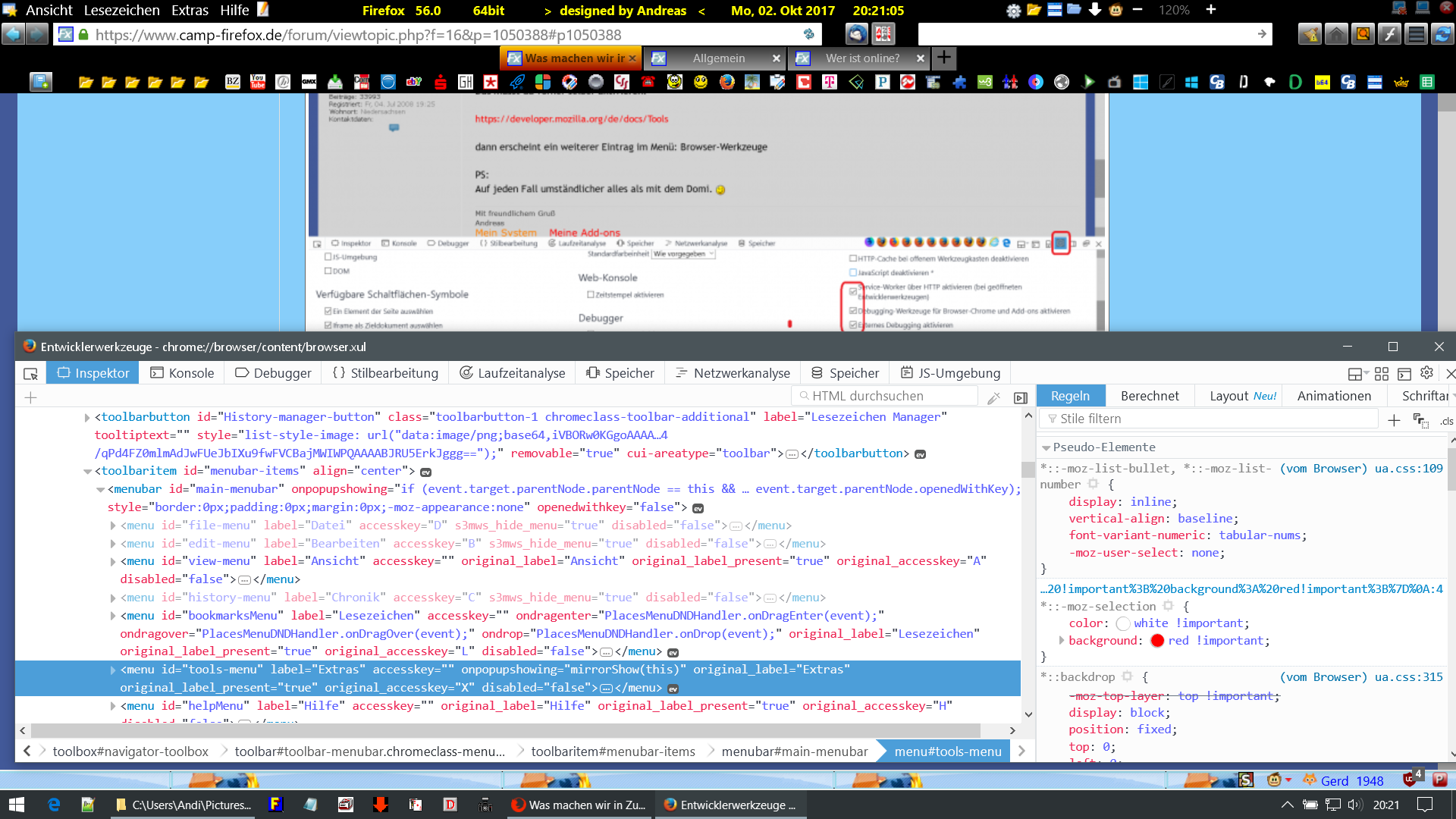Toggle the sidebar pane collapse icon

[1021, 397]
